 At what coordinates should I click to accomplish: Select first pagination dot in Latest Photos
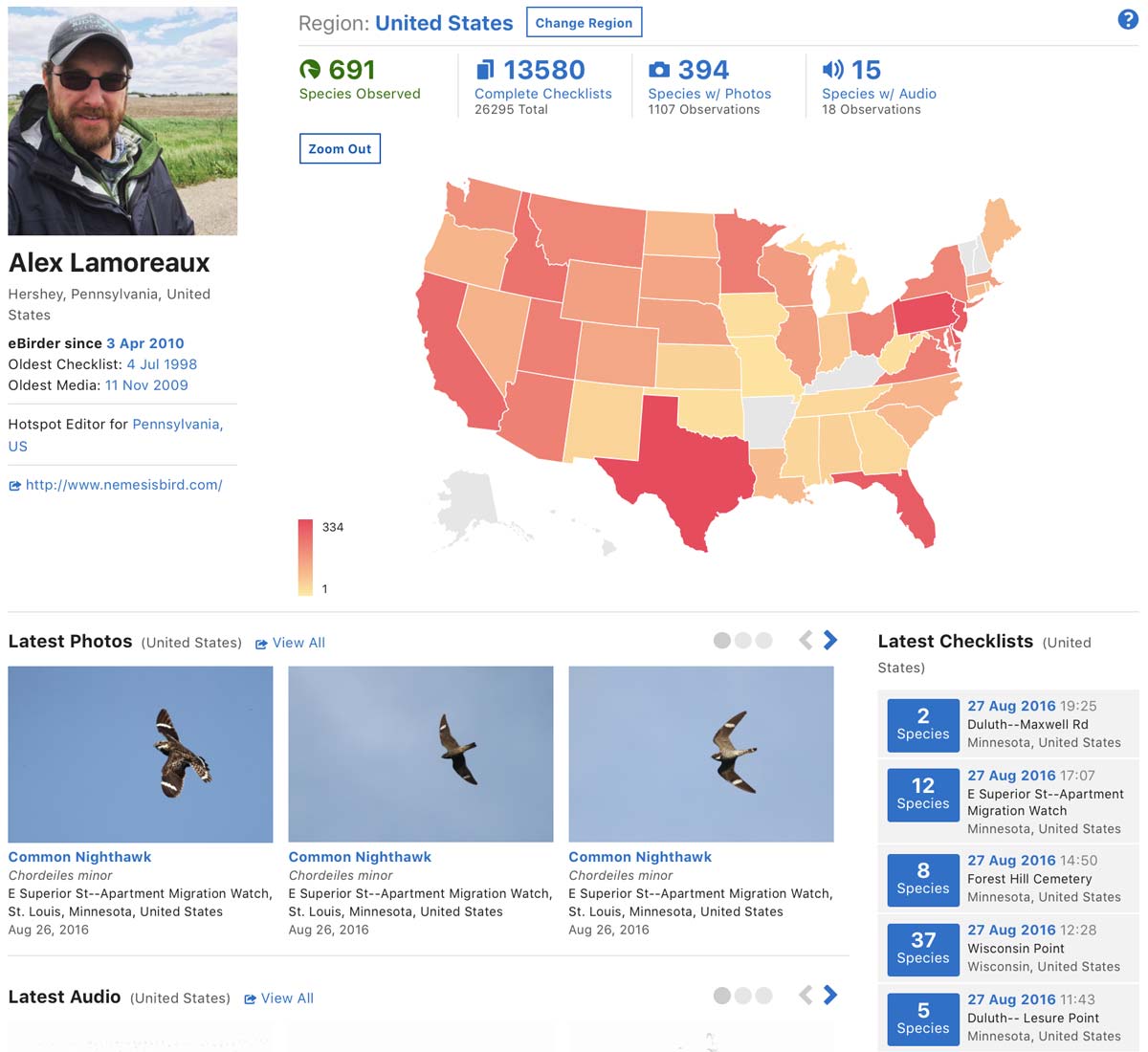tap(722, 641)
